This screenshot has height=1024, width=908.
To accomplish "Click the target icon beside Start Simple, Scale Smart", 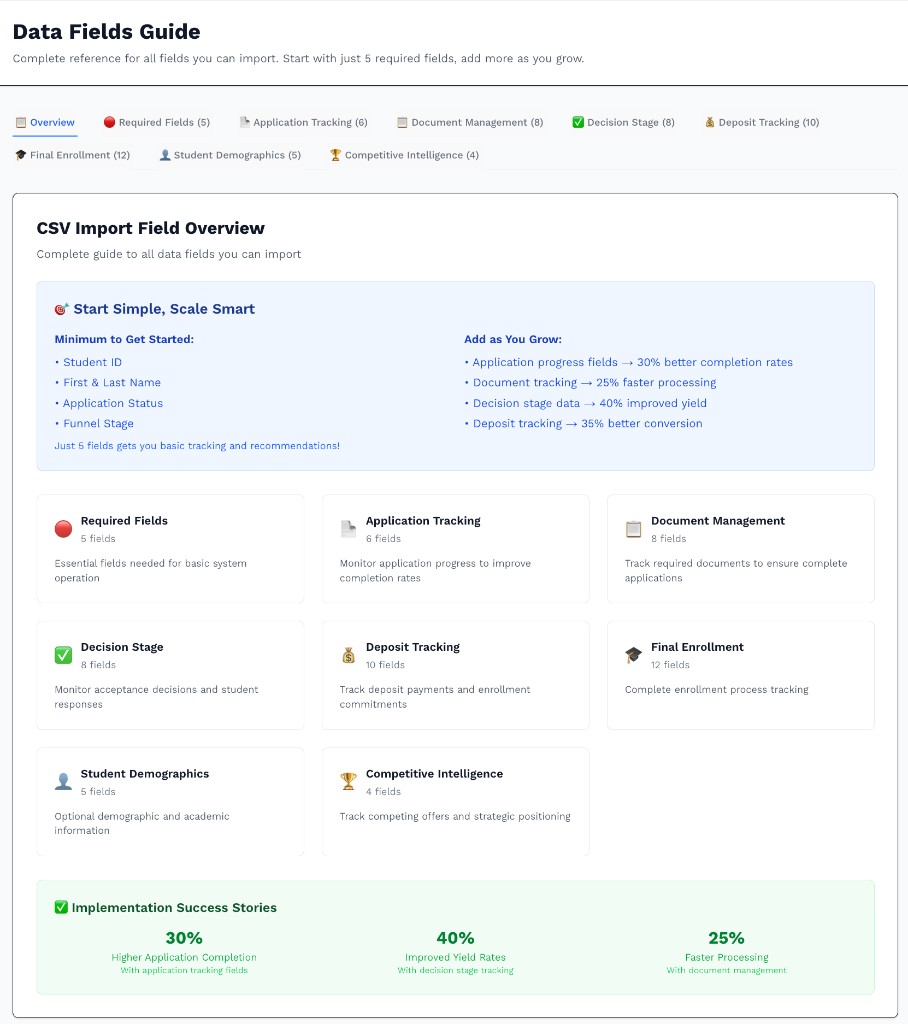I will [61, 309].
